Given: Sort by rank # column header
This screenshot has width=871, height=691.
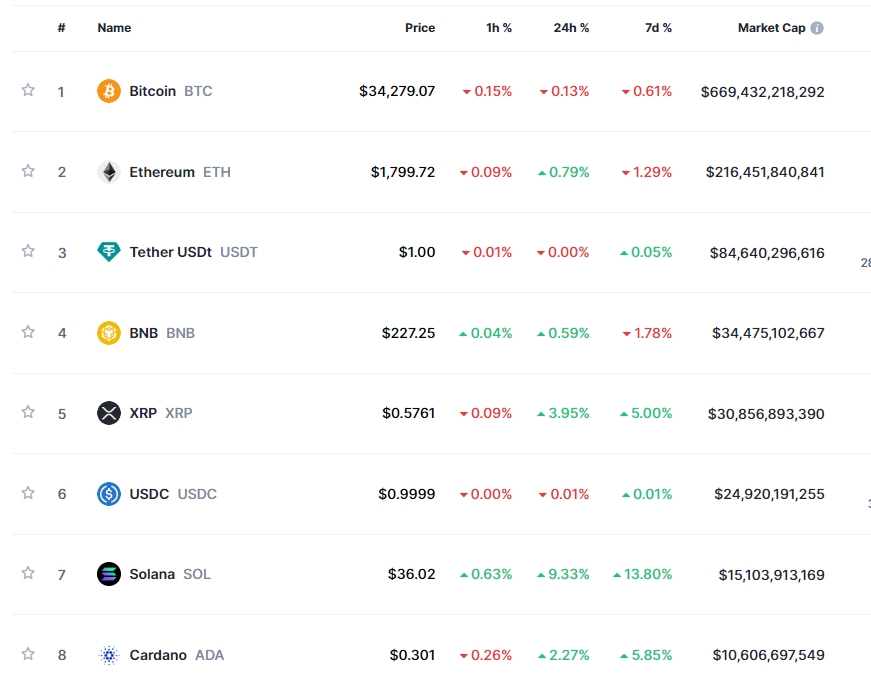Looking at the screenshot, I should pyautogui.click(x=61, y=28).
